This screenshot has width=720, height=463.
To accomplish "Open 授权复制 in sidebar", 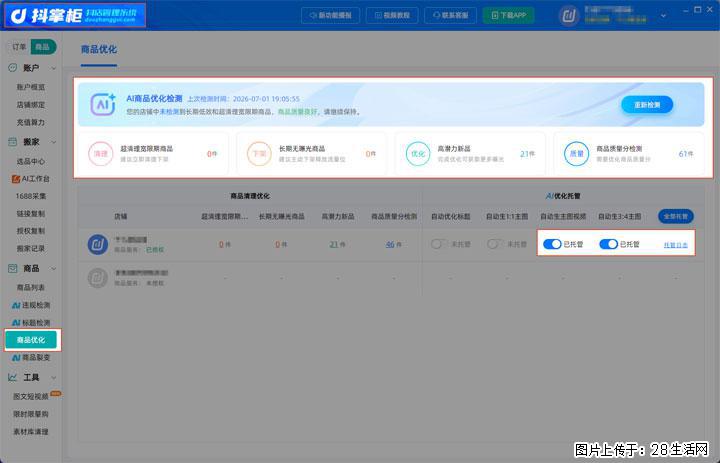I will (x=31, y=231).
